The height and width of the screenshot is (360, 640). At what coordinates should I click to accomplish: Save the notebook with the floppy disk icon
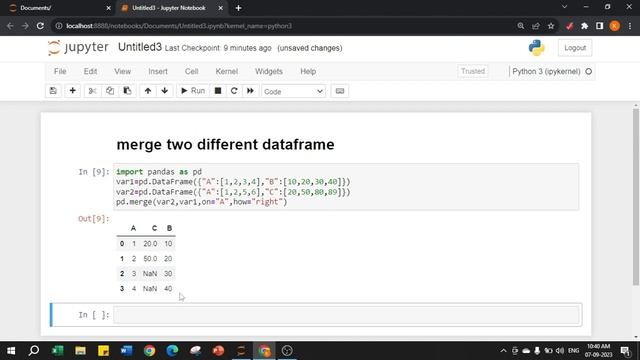point(53,91)
